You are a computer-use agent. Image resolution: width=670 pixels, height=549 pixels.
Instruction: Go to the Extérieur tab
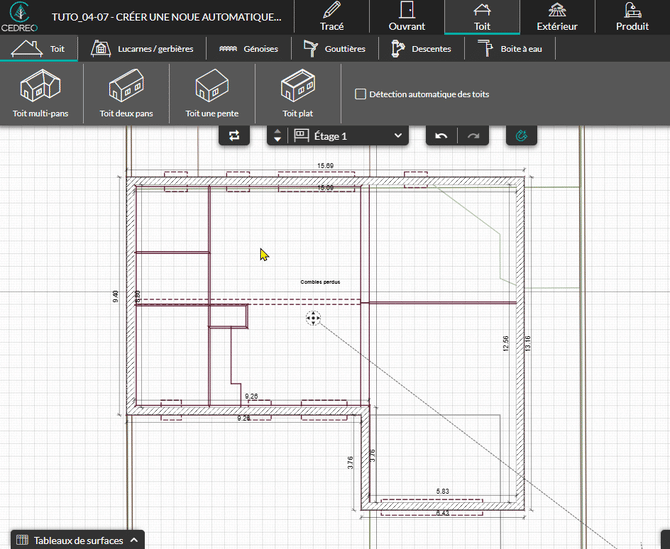click(556, 17)
